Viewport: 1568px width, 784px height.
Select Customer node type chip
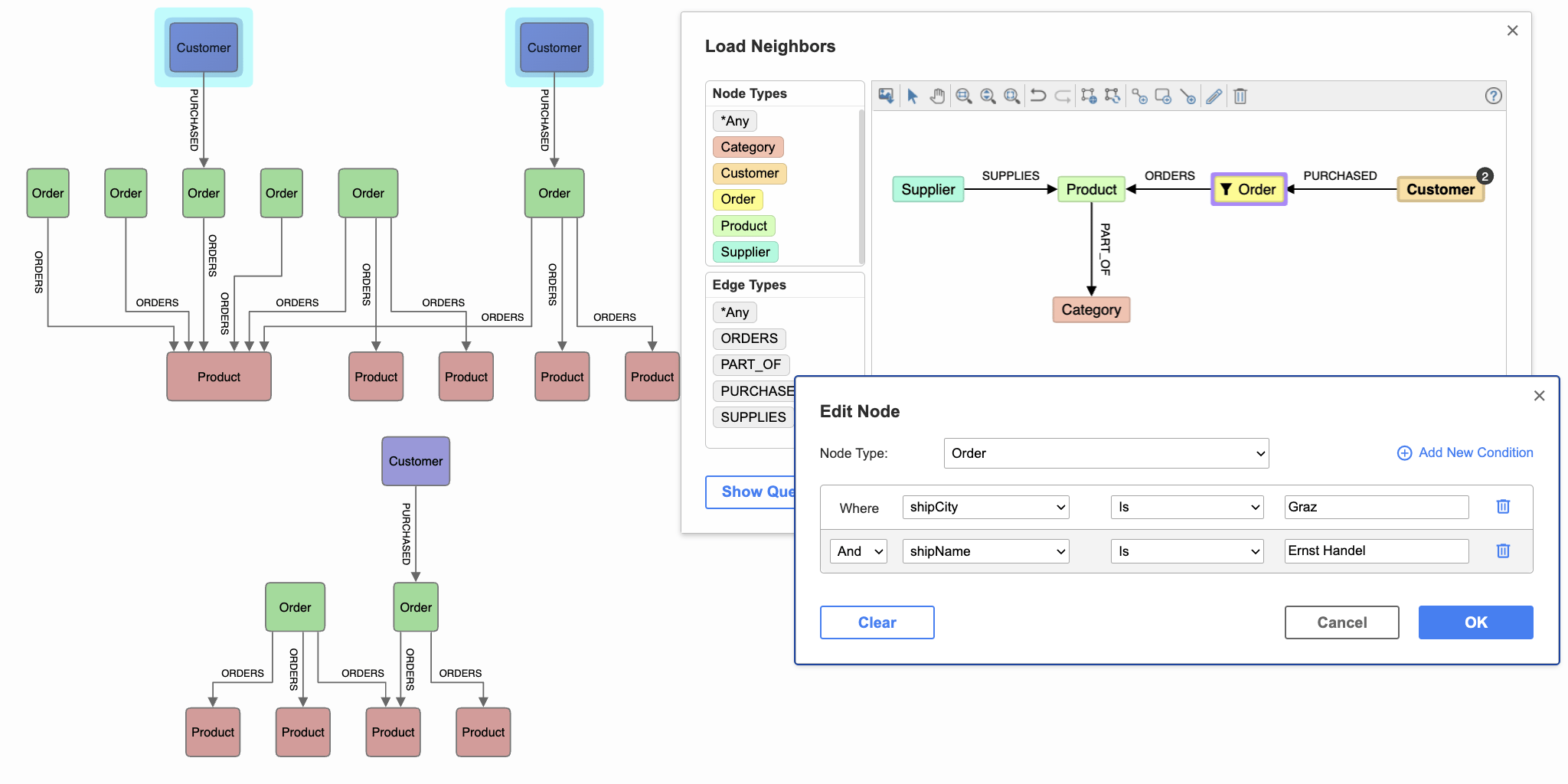(750, 173)
